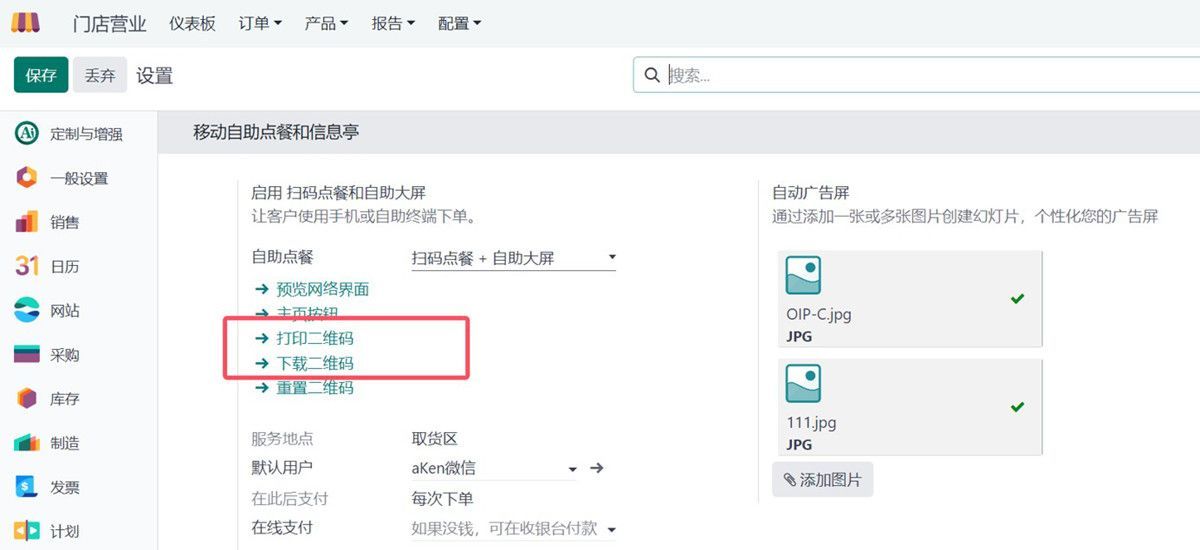Screen dimensions: 1200x550
Task: Expand the 默认用户 dropdown
Action: tap(572, 468)
